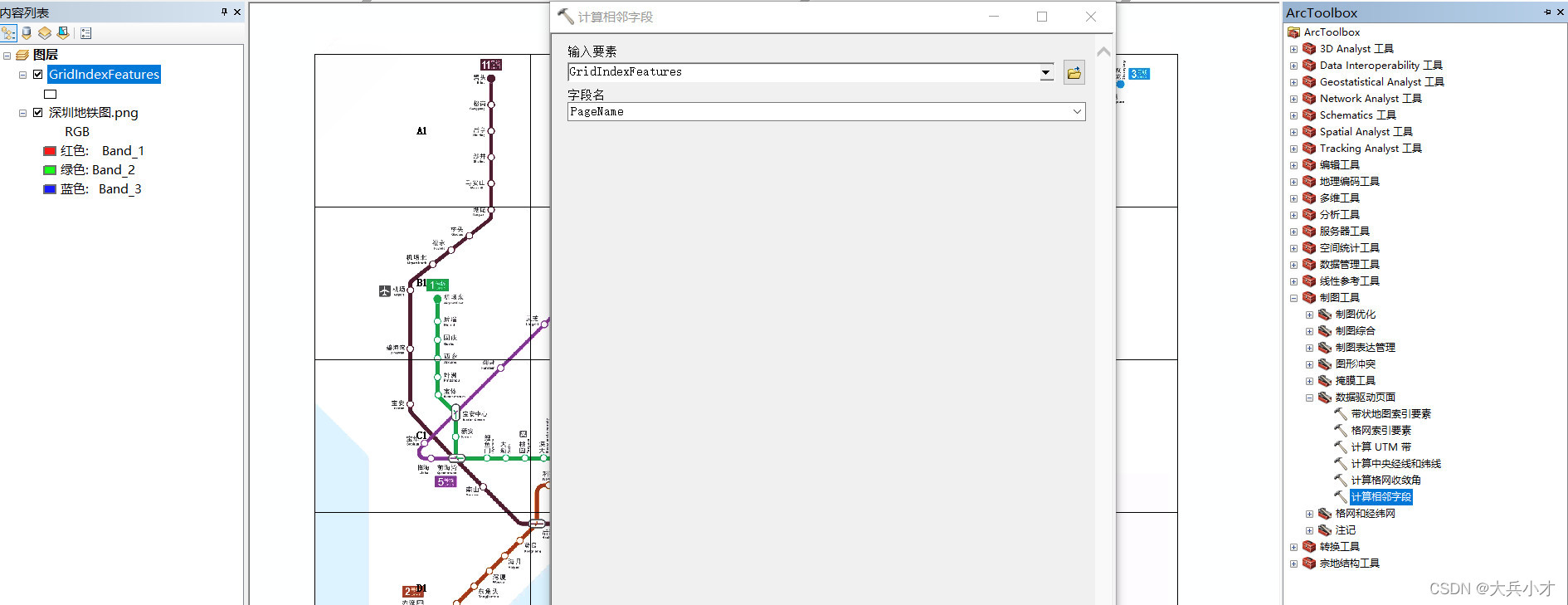The width and height of the screenshot is (1568, 605).
Task: Expand the 转换工具 toolbox
Action: click(1293, 547)
